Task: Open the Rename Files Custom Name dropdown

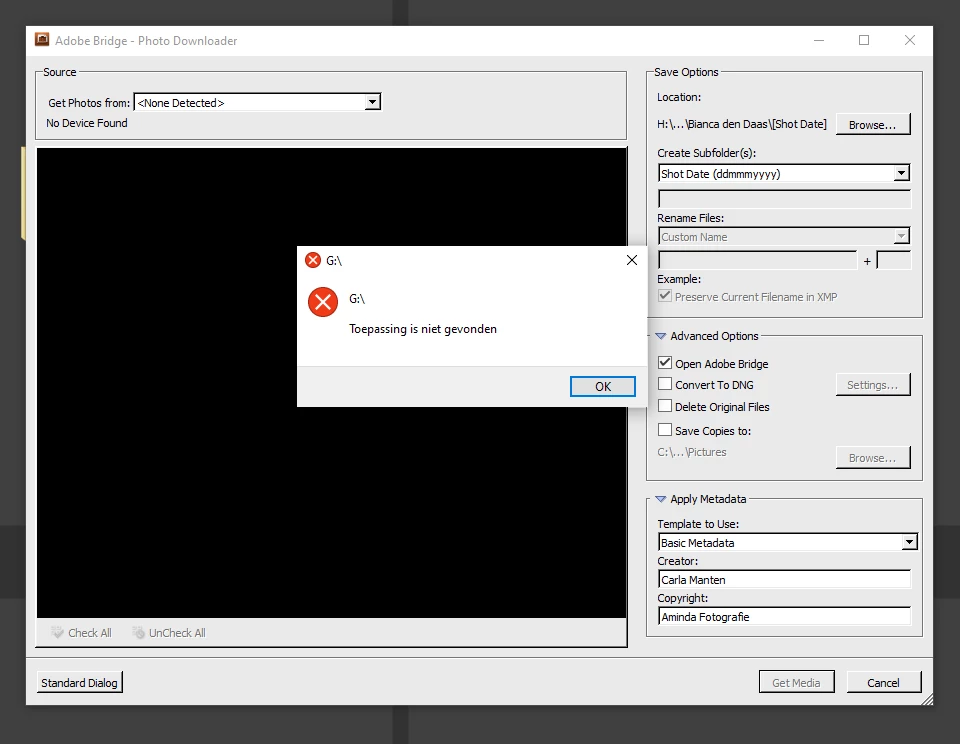Action: pos(784,236)
